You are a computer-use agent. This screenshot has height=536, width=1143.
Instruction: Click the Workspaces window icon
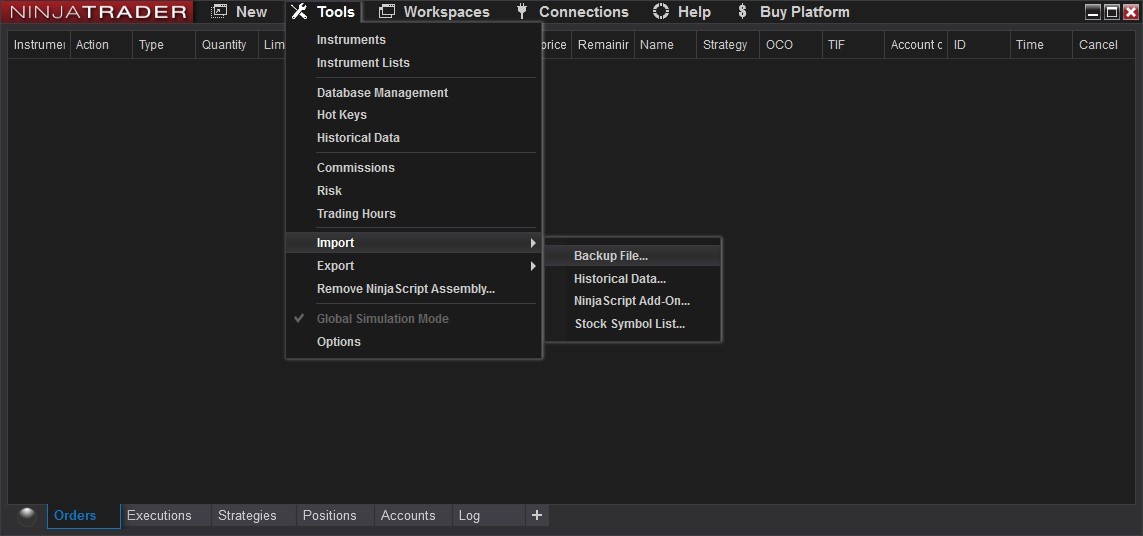tap(387, 12)
